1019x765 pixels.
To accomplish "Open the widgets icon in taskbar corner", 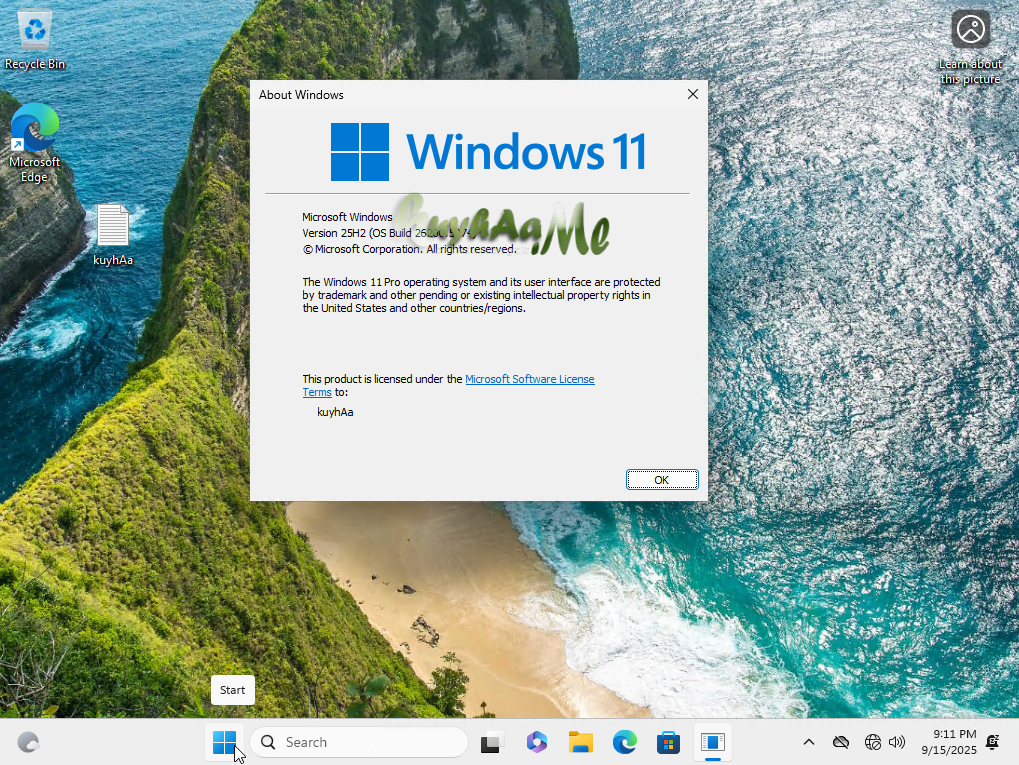I will [x=29, y=742].
